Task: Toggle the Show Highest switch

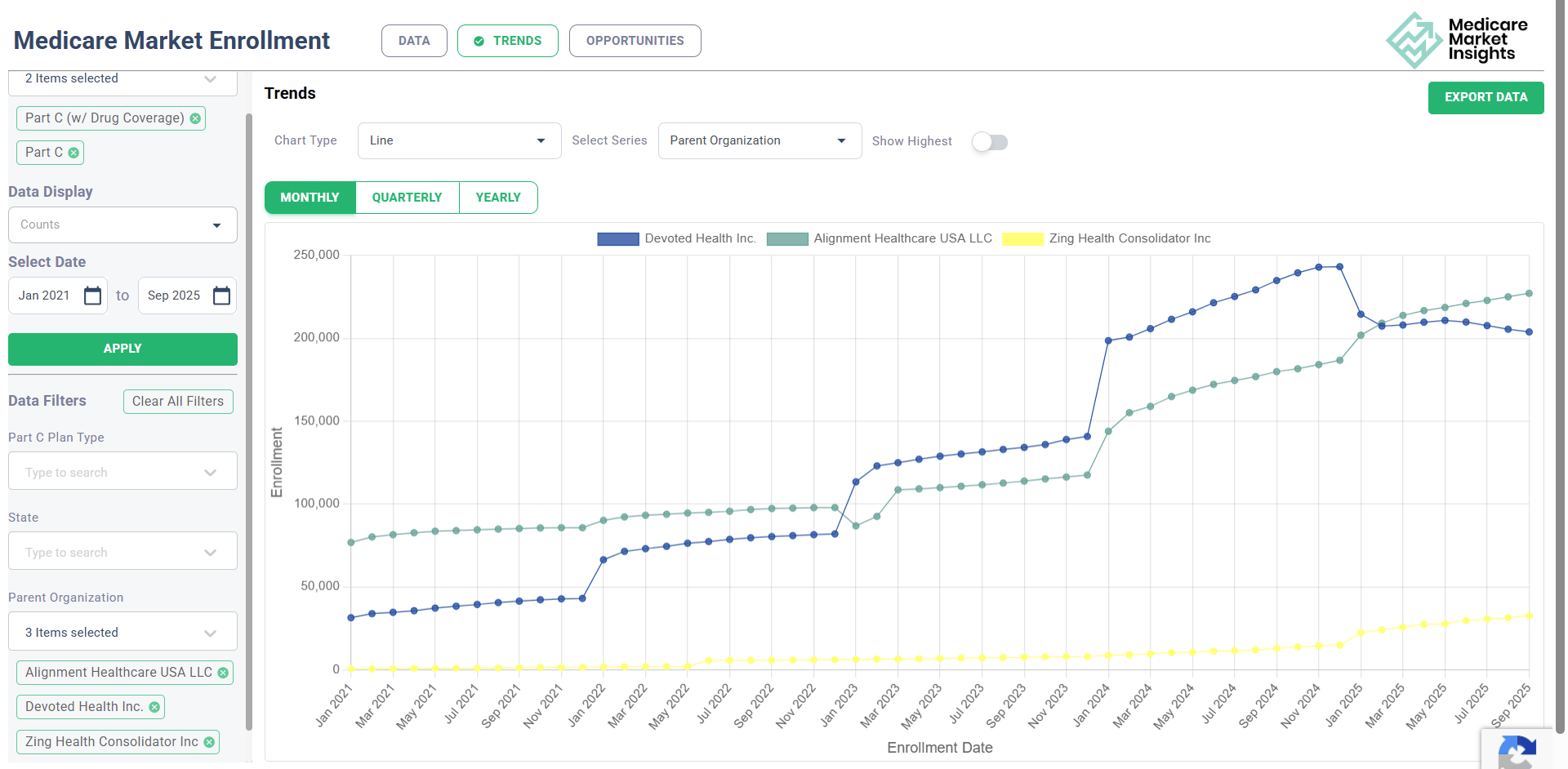Action: 990,142
